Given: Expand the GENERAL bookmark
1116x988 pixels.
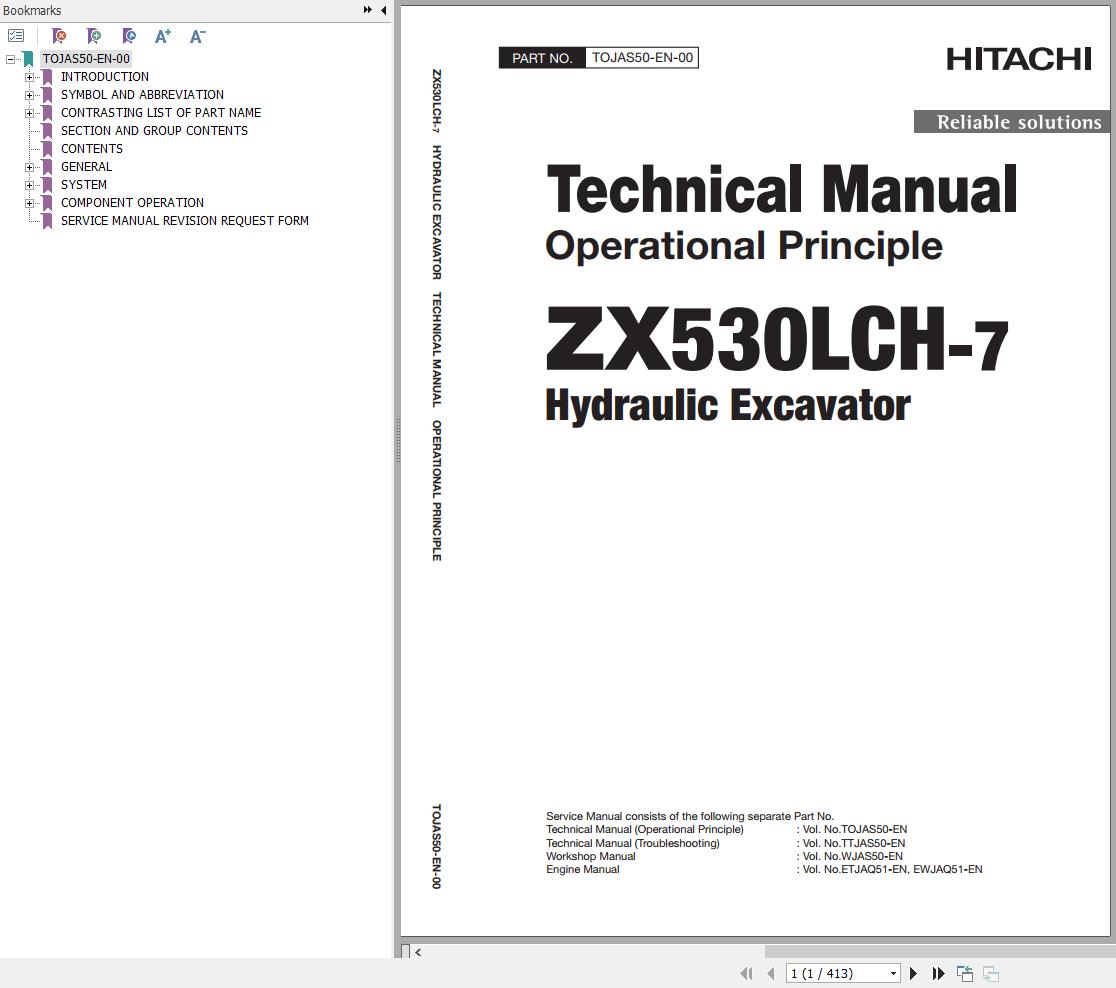Looking at the screenshot, I should (29, 167).
